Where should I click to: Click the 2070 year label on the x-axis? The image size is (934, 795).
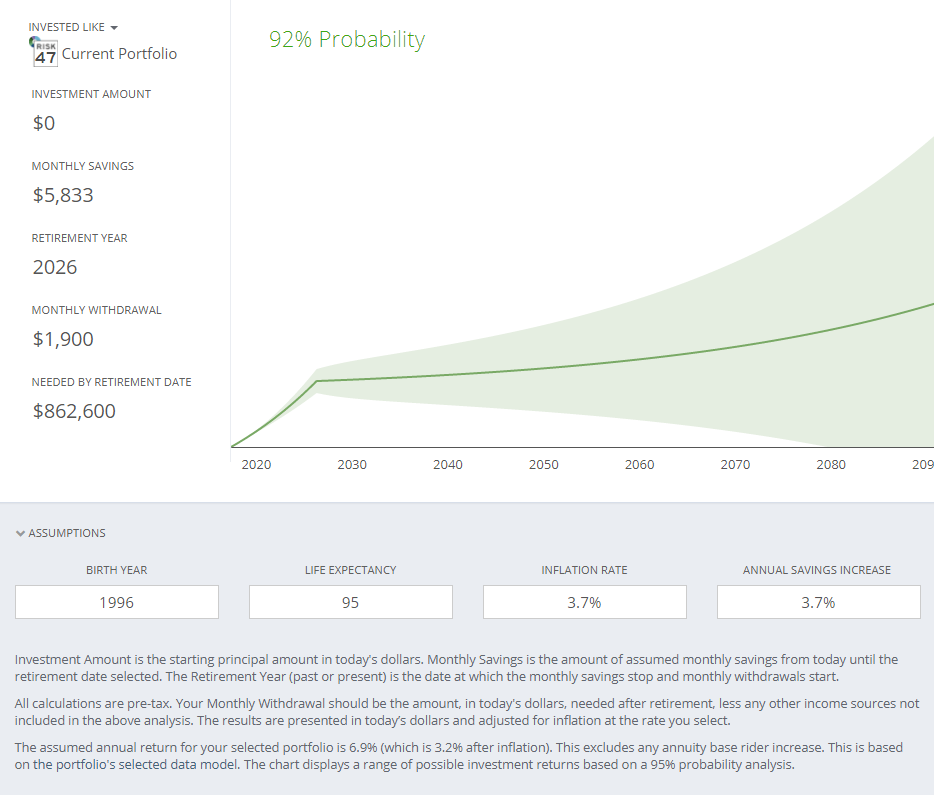[735, 465]
